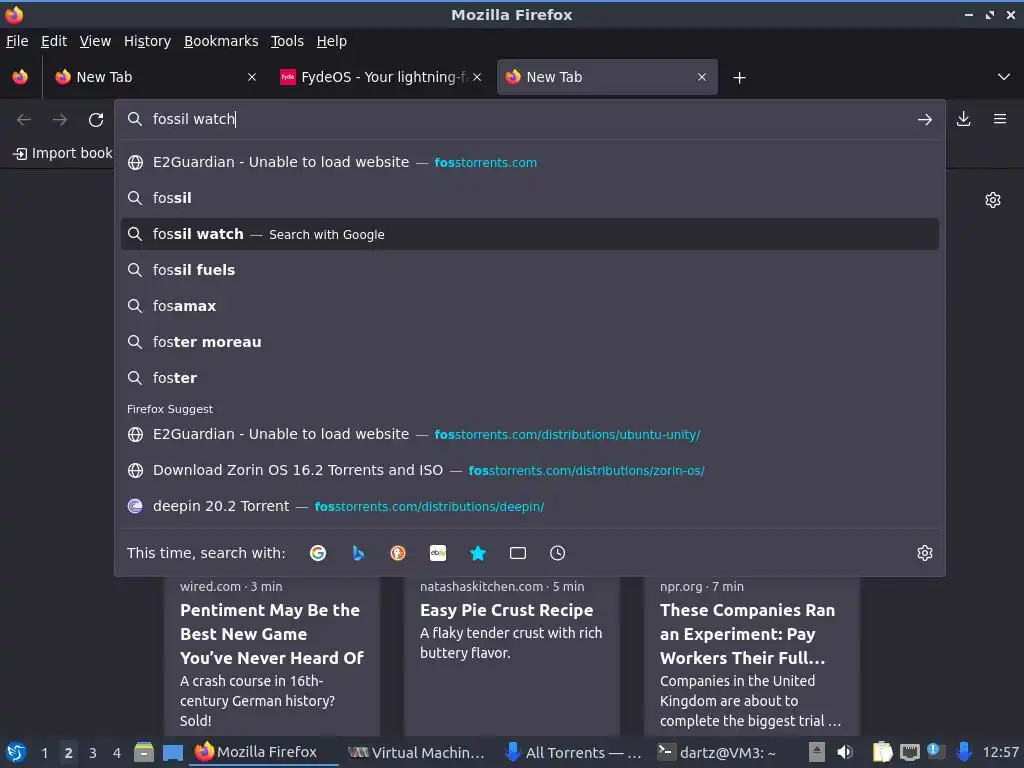Image resolution: width=1024 pixels, height=768 pixels.
Task: Click the Go arrow in the address bar
Action: (924, 120)
